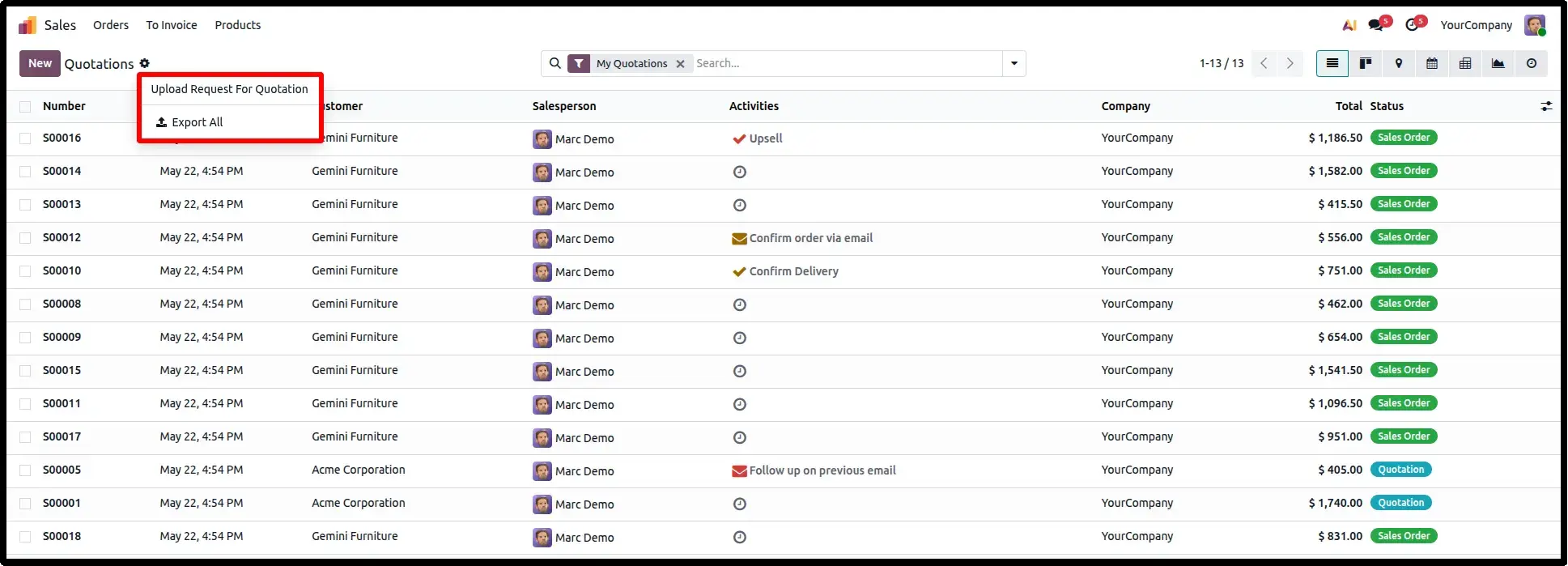The width and height of the screenshot is (1568, 566).
Task: Click the Sales app title
Action: (60, 25)
